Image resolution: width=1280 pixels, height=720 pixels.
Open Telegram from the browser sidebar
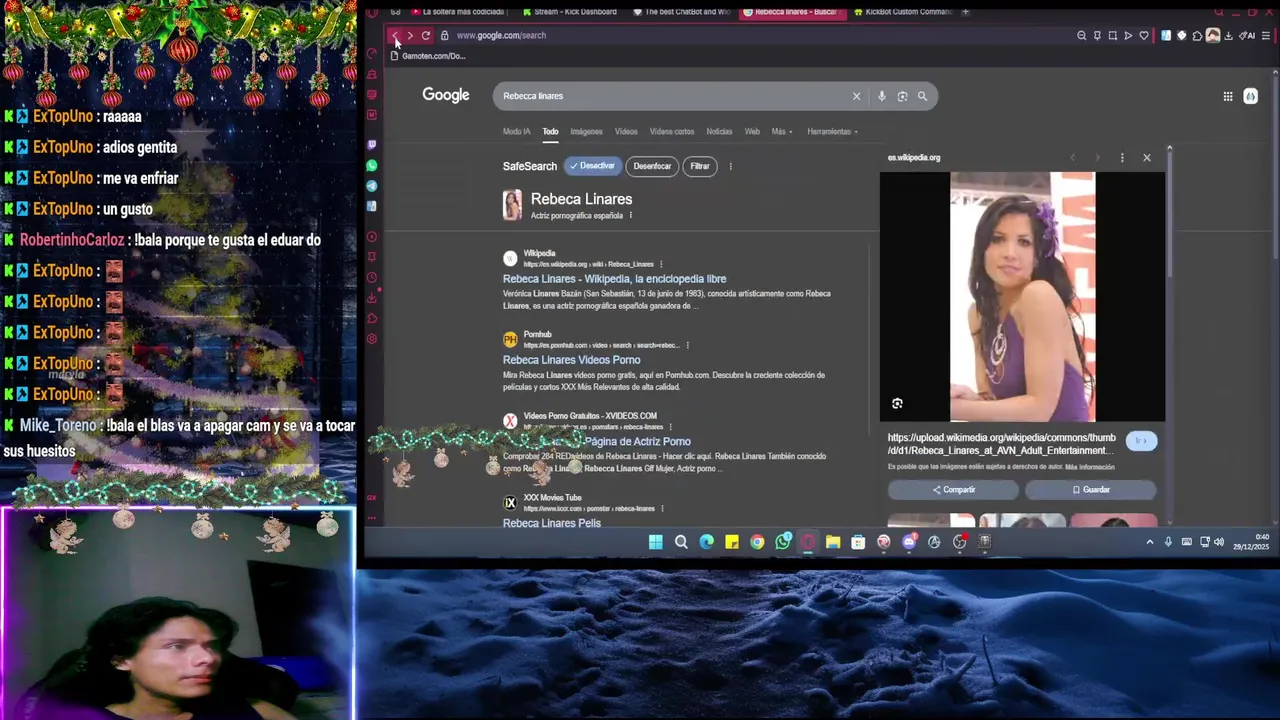[x=372, y=186]
